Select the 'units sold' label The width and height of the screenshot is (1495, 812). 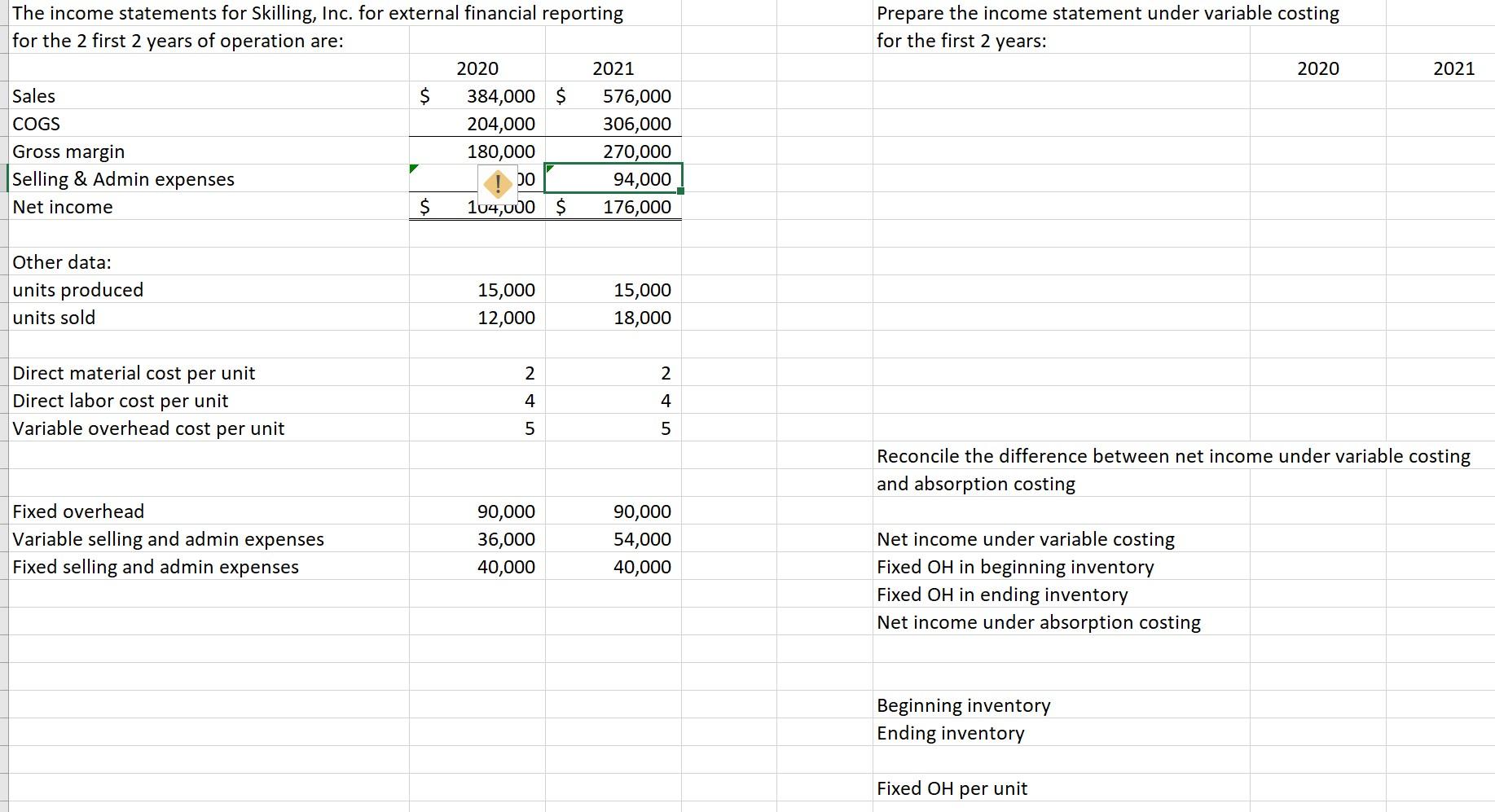point(54,318)
